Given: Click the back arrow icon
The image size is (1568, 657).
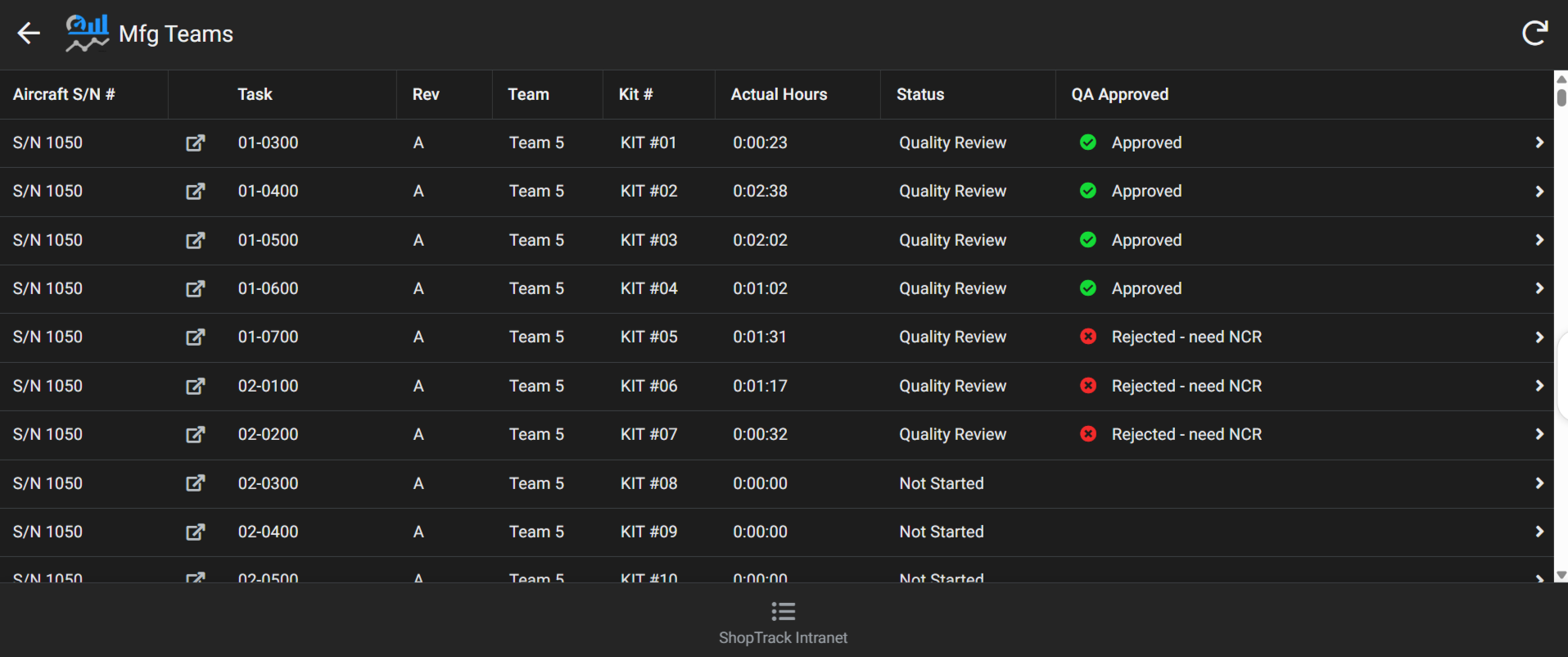Looking at the screenshot, I should tap(29, 34).
